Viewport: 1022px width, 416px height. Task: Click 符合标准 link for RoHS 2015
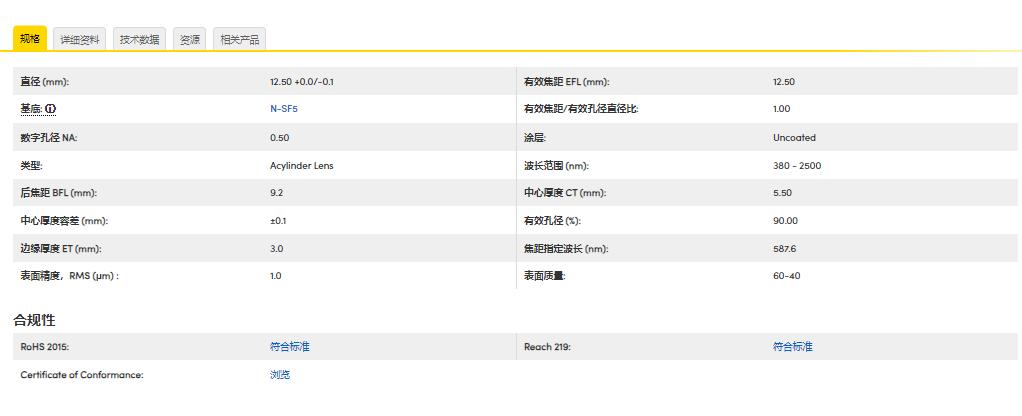coord(289,347)
